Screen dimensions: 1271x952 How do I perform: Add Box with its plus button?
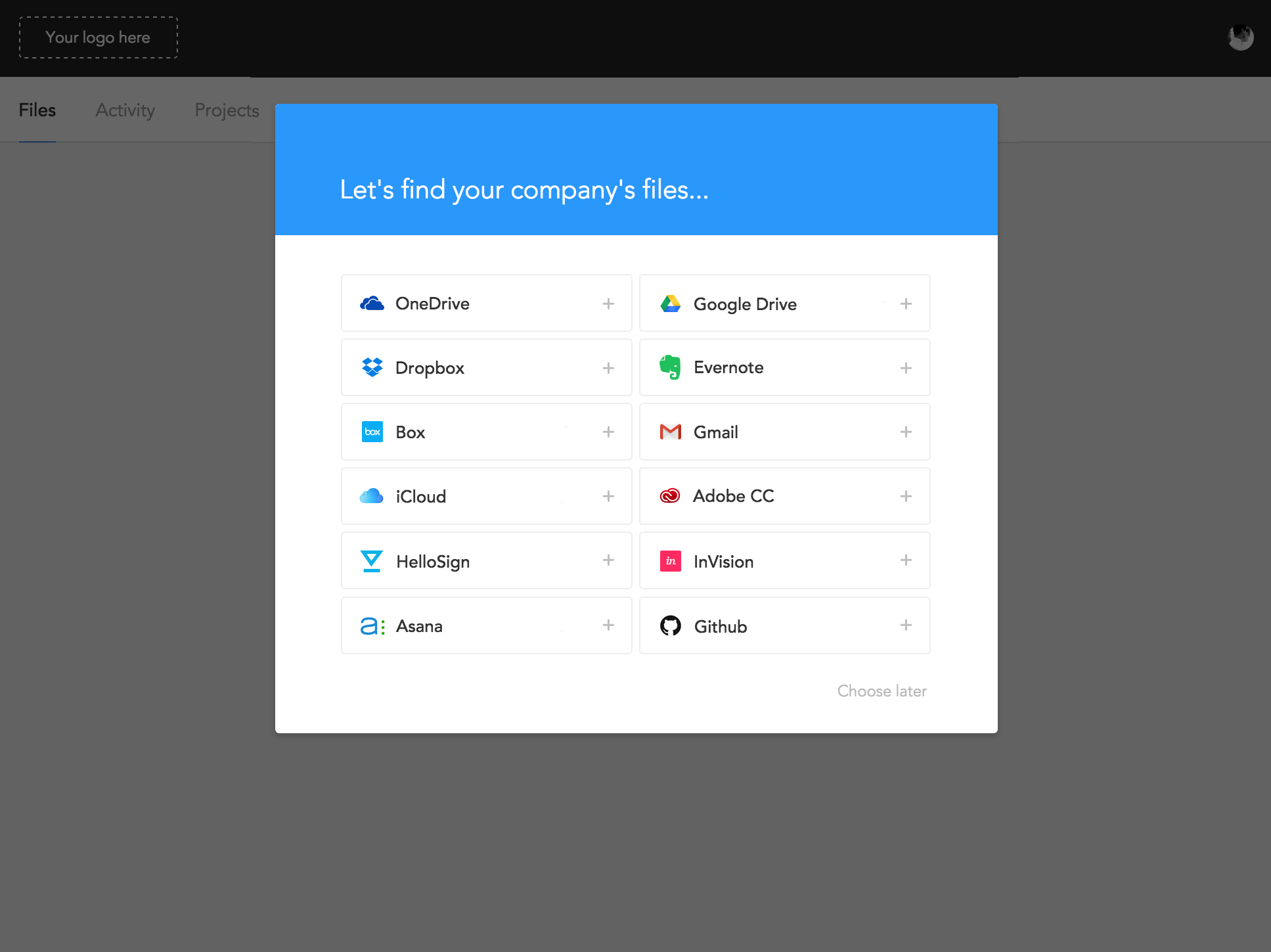coord(608,432)
